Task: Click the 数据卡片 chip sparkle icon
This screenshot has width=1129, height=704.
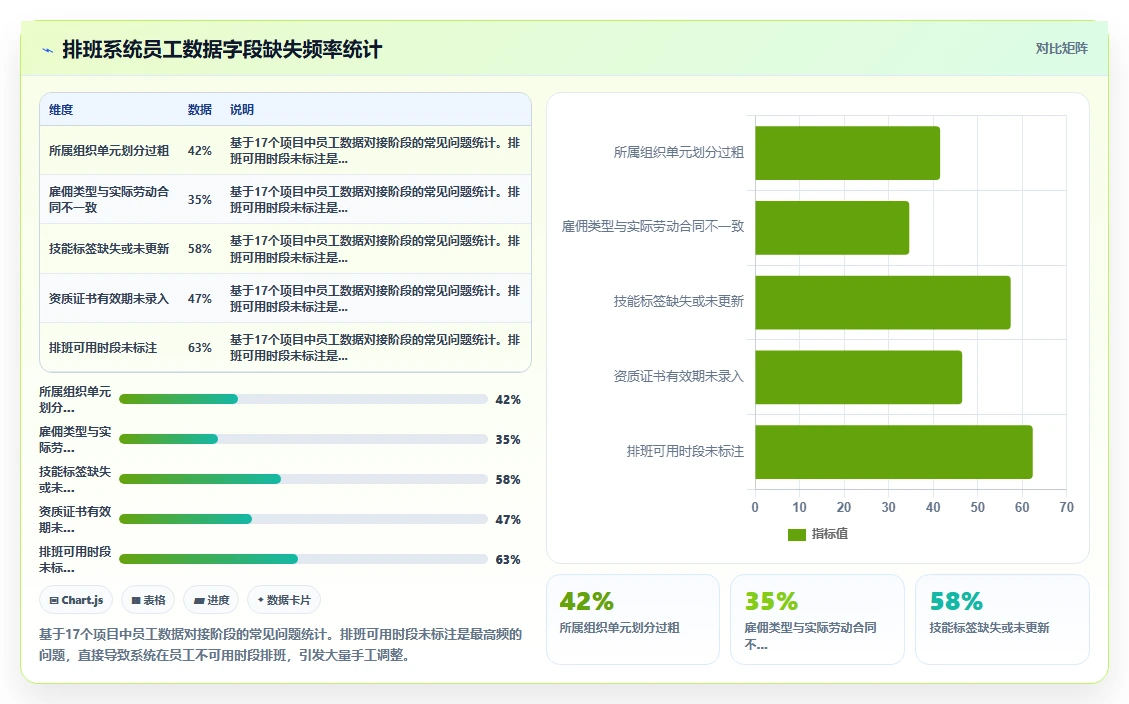Action: click(x=261, y=600)
